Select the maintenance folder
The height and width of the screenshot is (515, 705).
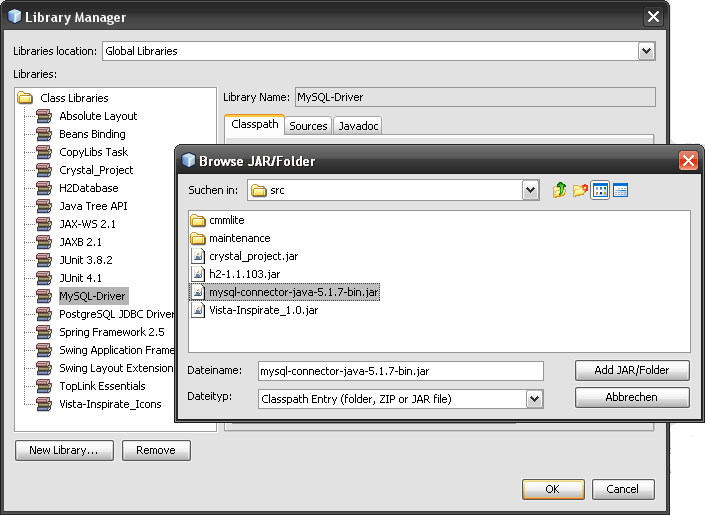pyautogui.click(x=238, y=238)
